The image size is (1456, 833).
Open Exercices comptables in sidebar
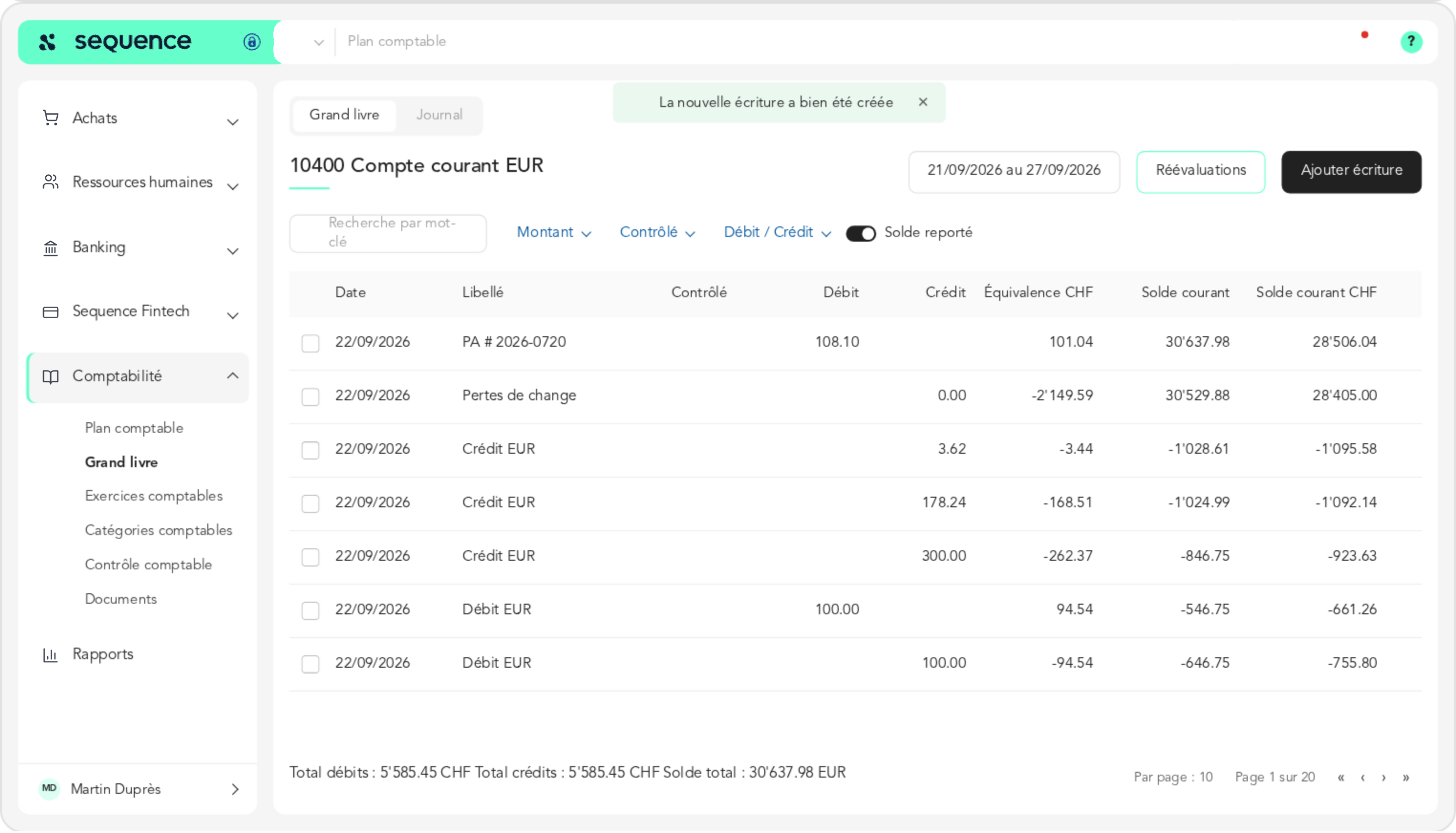pyautogui.click(x=153, y=496)
